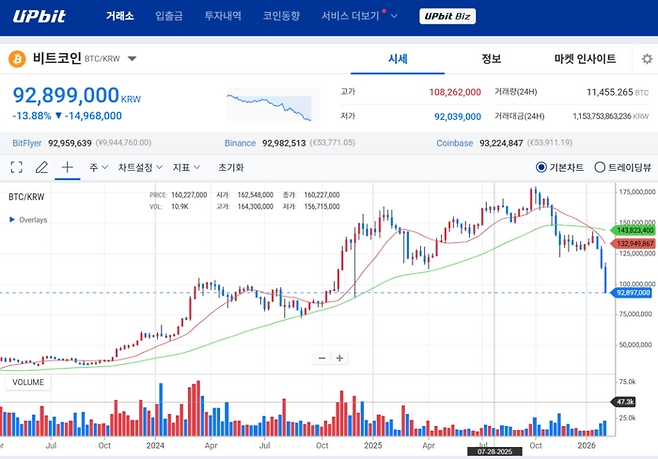Switch to the 정보 tab
This screenshot has height=459, width=658.
click(491, 59)
